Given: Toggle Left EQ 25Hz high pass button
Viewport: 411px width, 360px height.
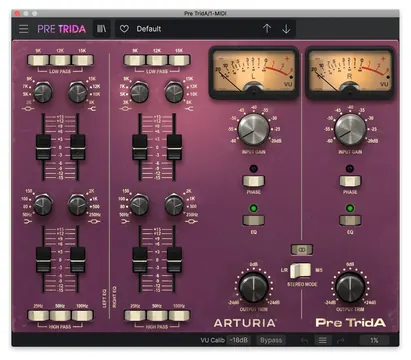Looking at the screenshot, I should [38, 315].
